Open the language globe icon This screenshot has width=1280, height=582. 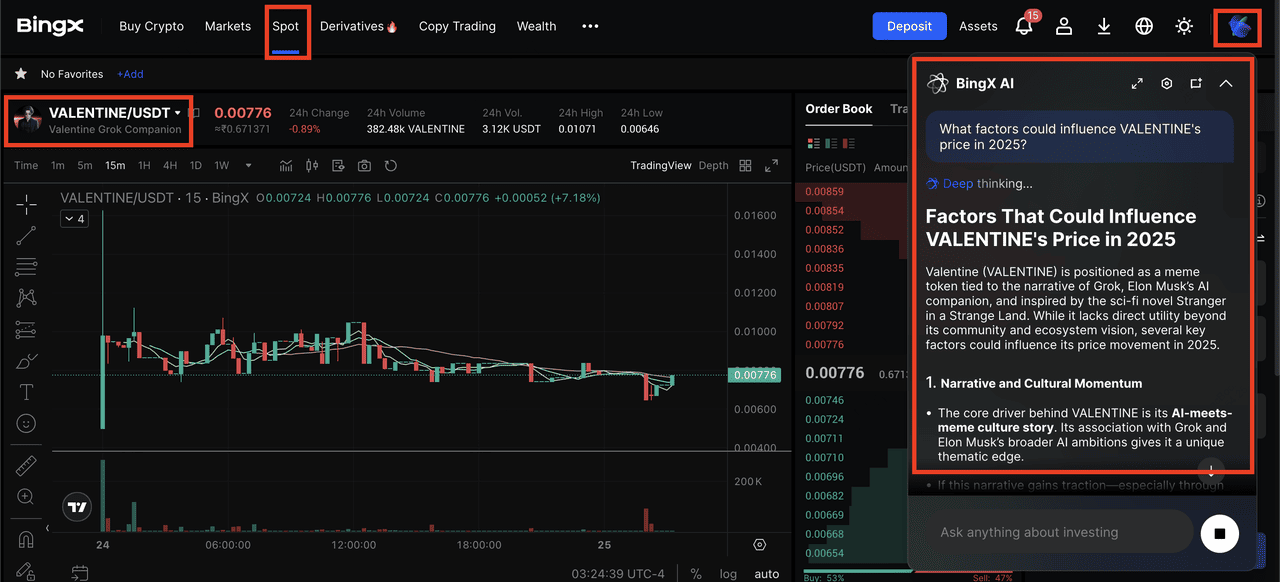(x=1144, y=27)
